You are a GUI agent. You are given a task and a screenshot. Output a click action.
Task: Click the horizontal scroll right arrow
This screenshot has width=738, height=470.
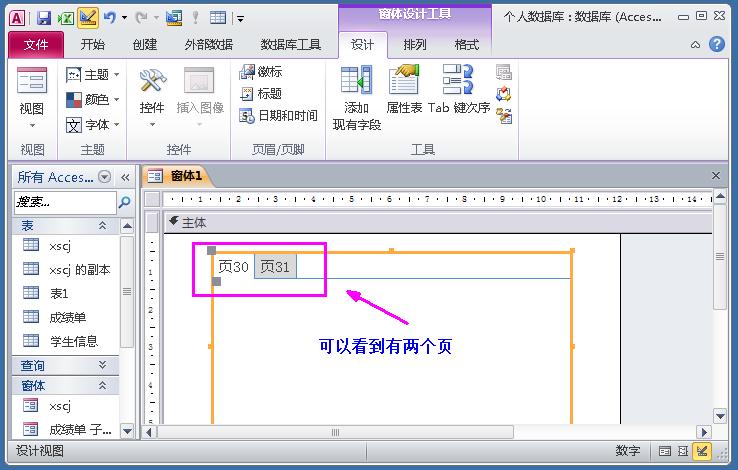pyautogui.click(x=704, y=432)
